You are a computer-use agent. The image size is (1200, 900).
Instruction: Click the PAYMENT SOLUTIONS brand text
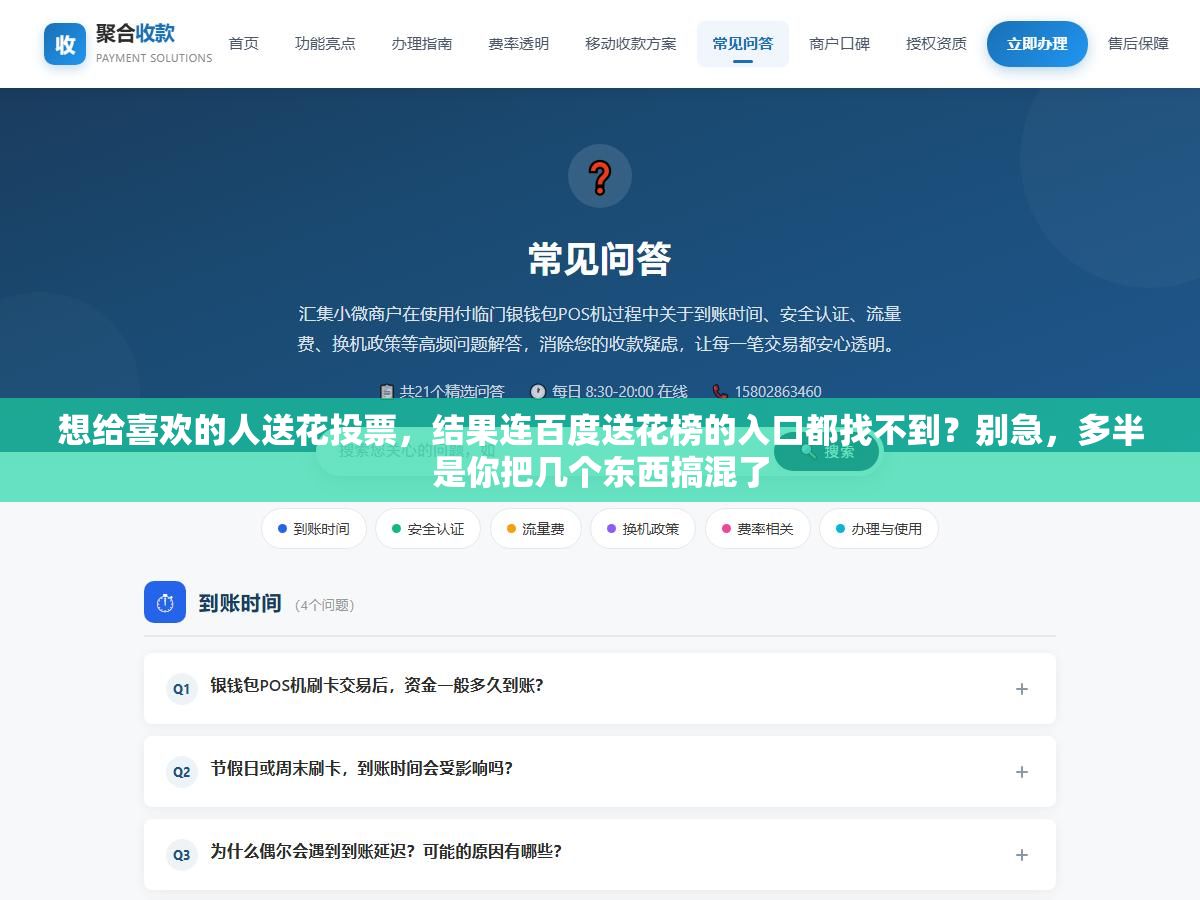coord(154,58)
